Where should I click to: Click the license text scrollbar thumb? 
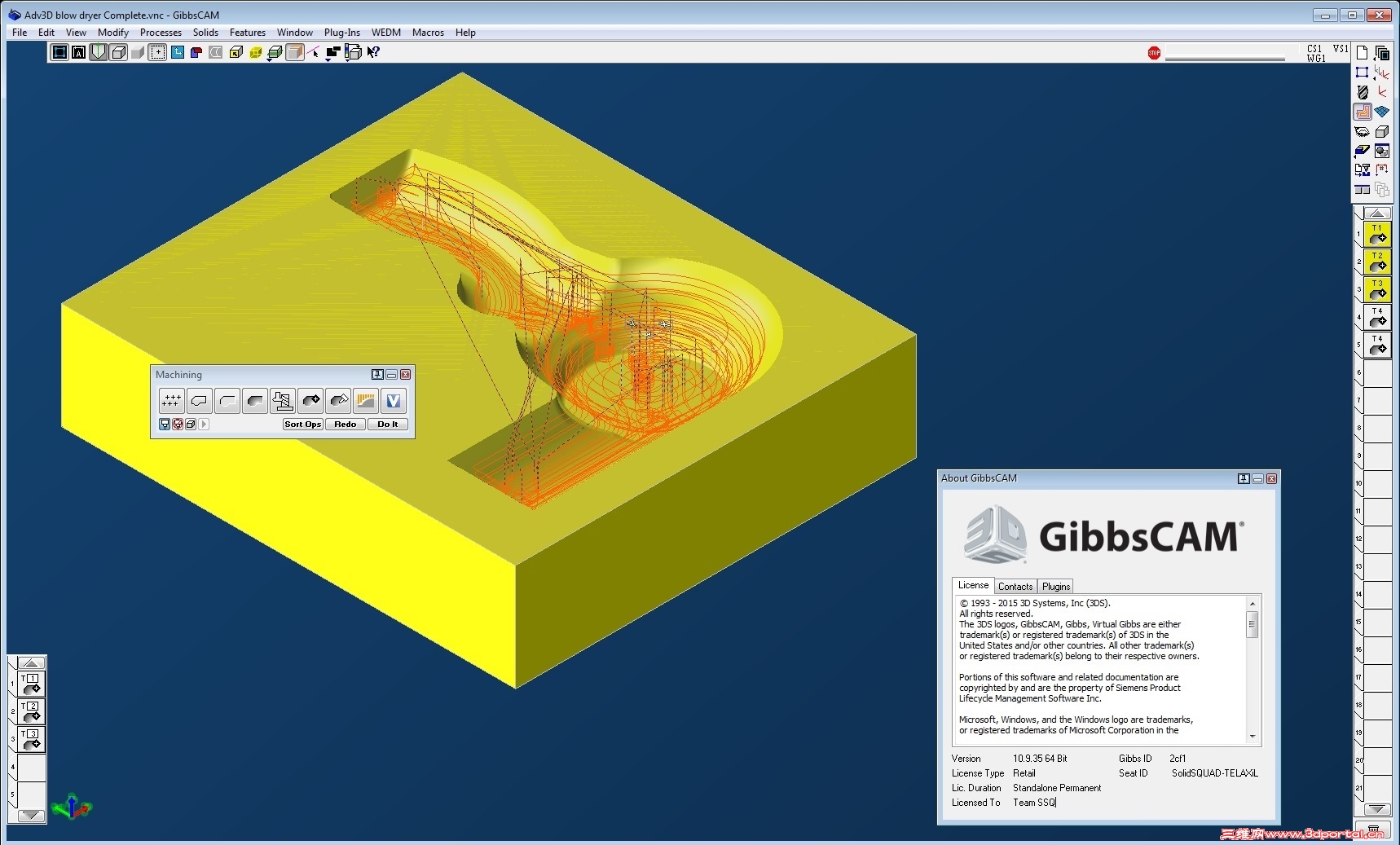(x=1253, y=625)
